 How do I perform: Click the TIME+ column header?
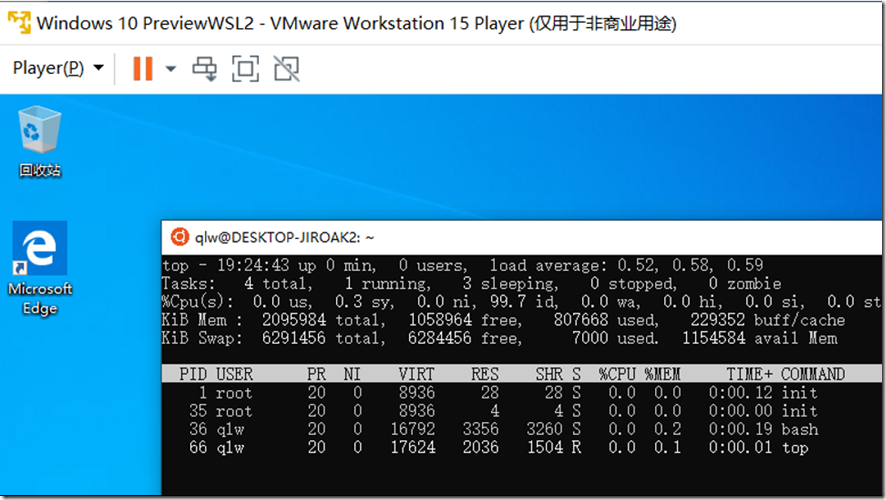(749, 374)
